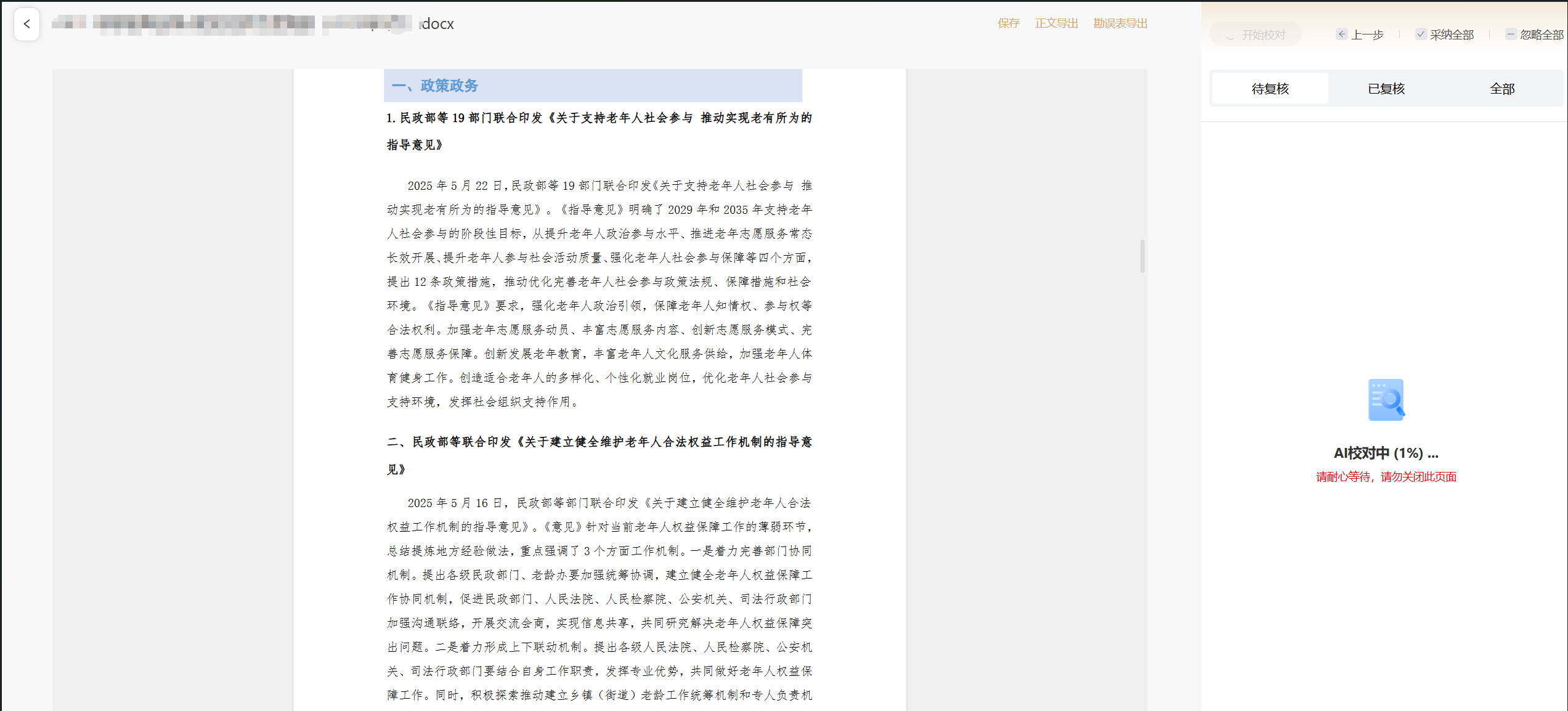Click 保存 to save document

click(1009, 23)
